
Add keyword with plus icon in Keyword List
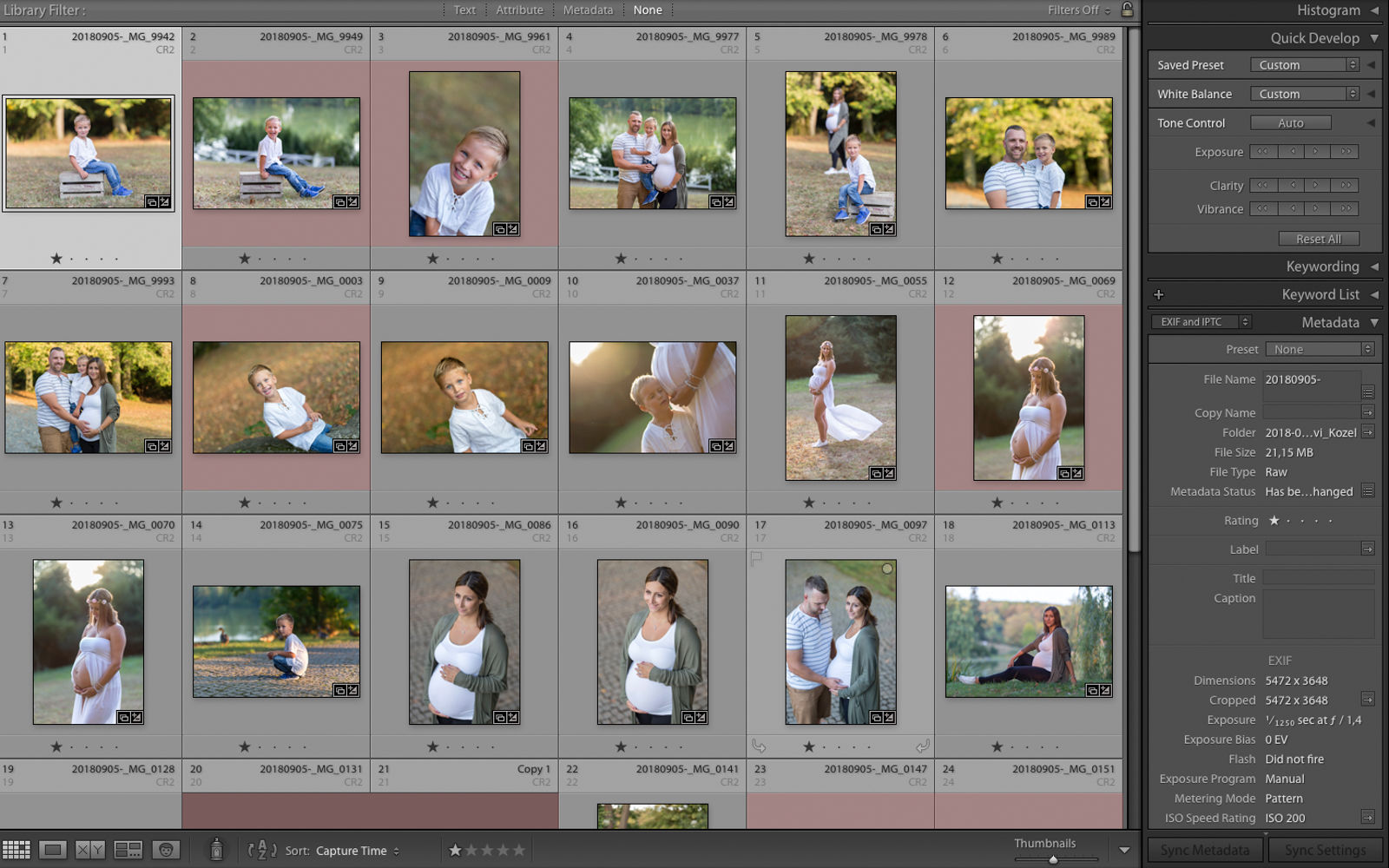point(1158,294)
